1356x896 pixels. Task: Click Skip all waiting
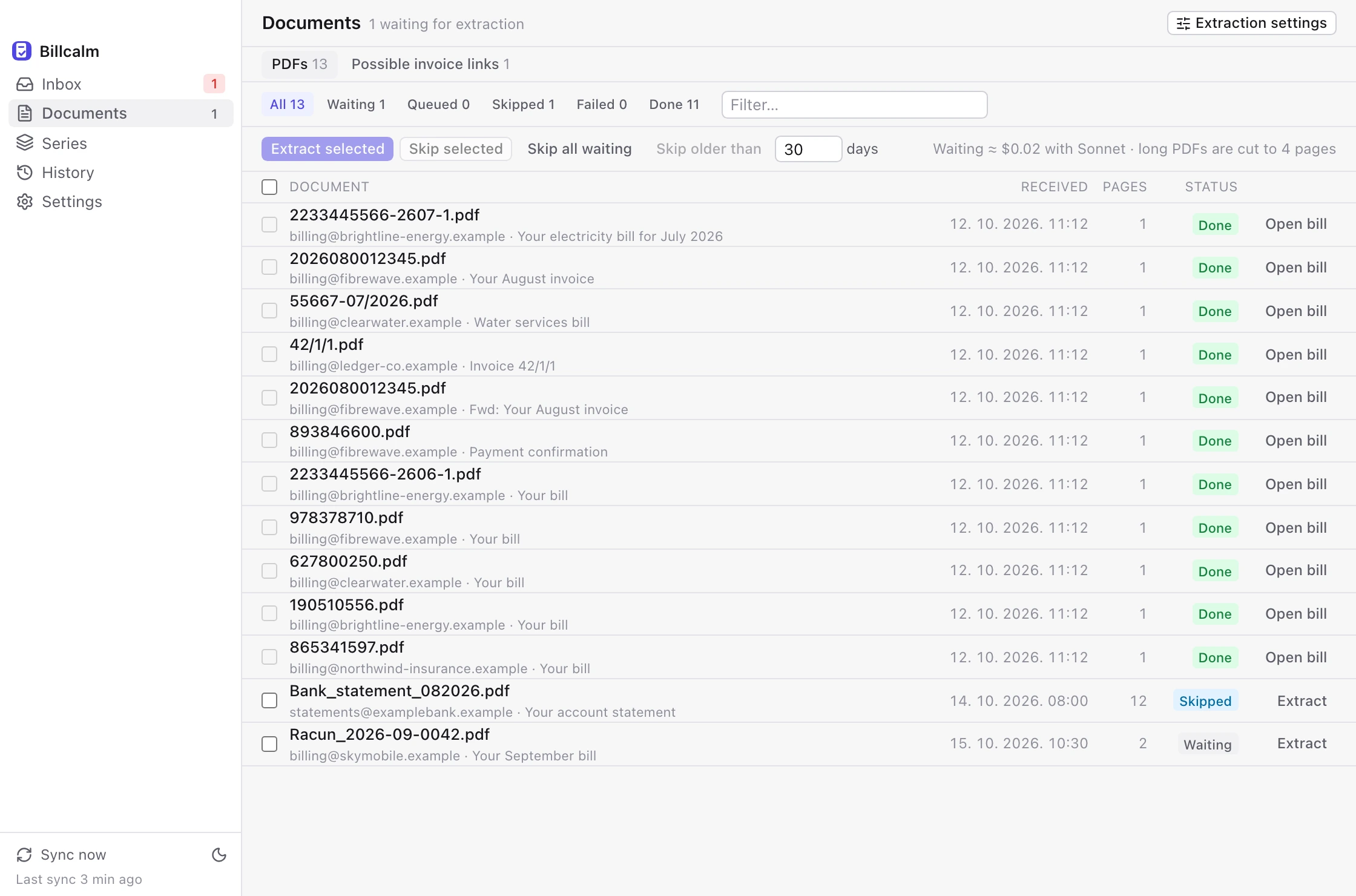click(x=579, y=149)
